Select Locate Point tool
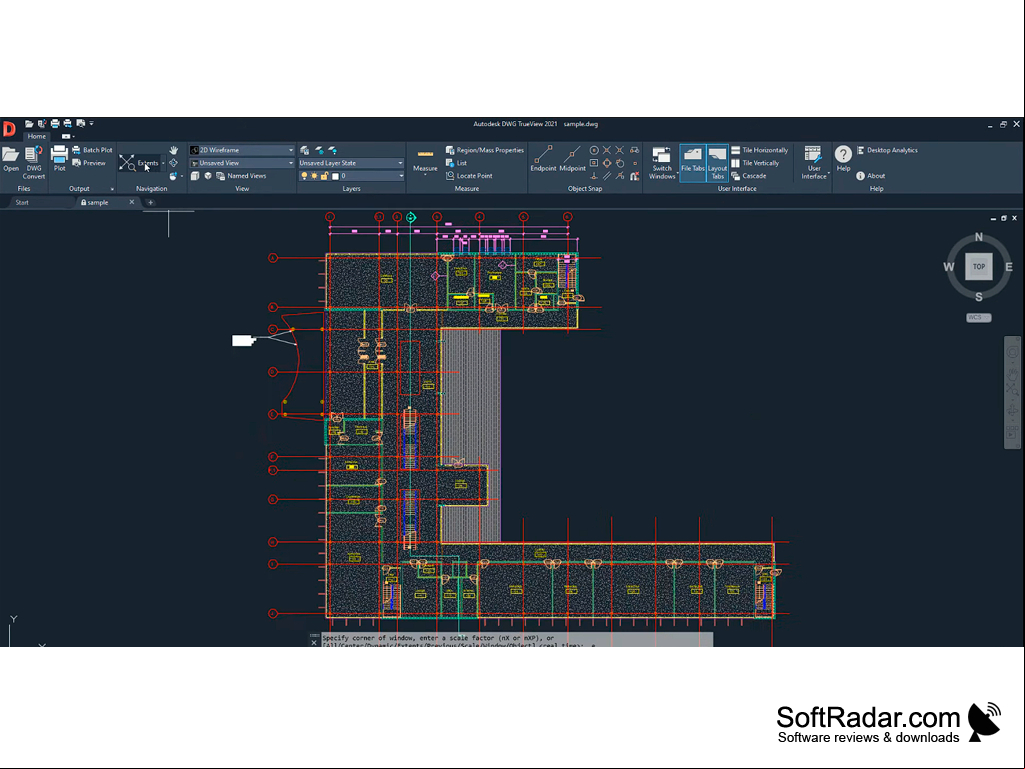This screenshot has height=769, width=1025. tap(469, 176)
